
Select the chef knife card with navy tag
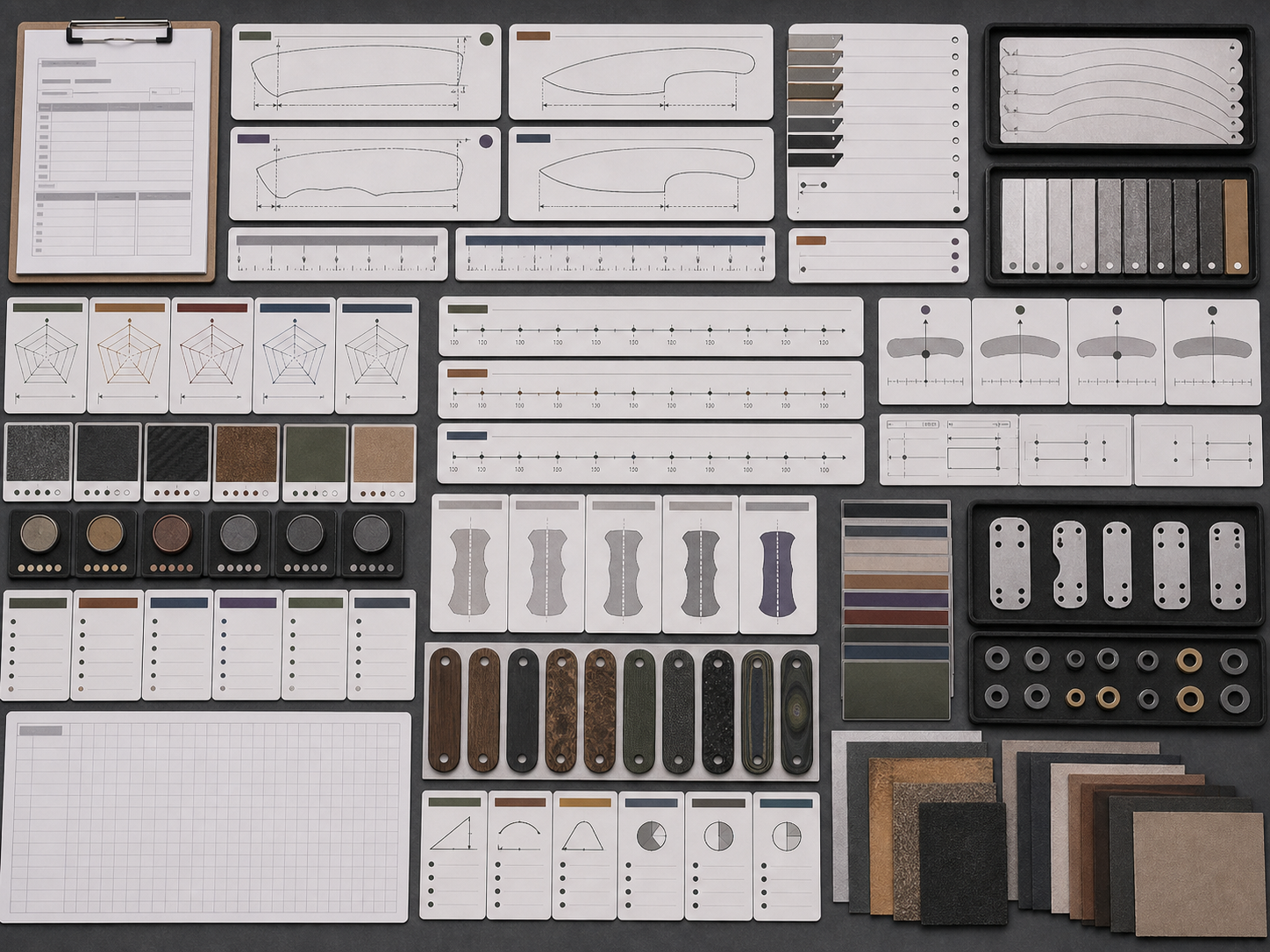(x=641, y=174)
